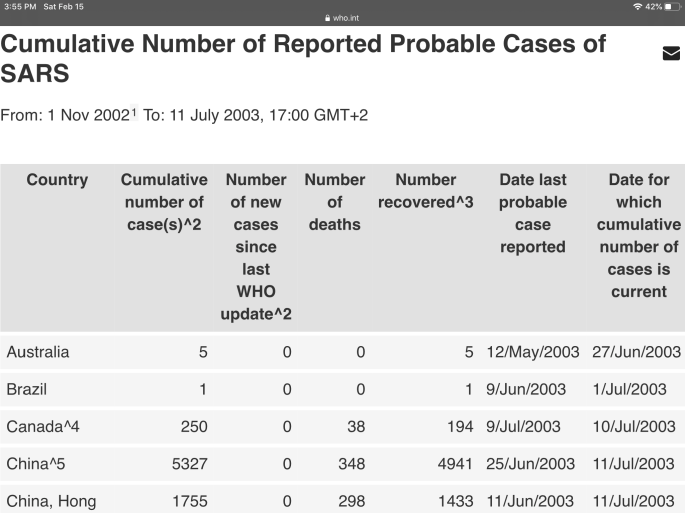Click the Cumulative number of cases header

[164, 202]
